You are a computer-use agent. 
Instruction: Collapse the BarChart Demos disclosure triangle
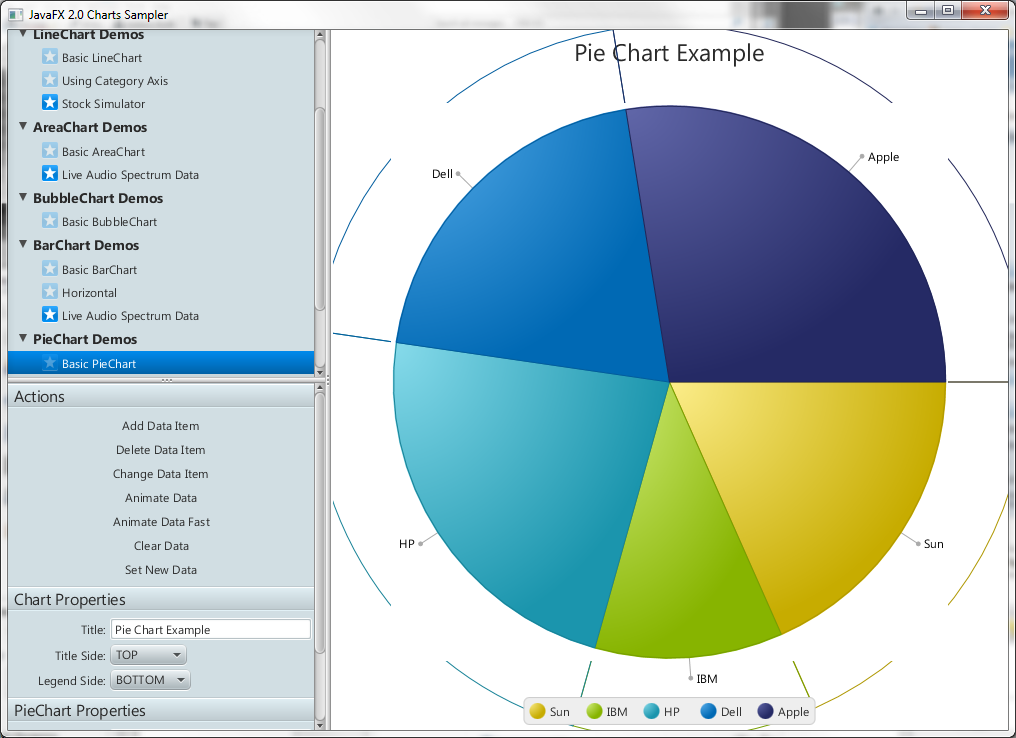click(x=23, y=245)
